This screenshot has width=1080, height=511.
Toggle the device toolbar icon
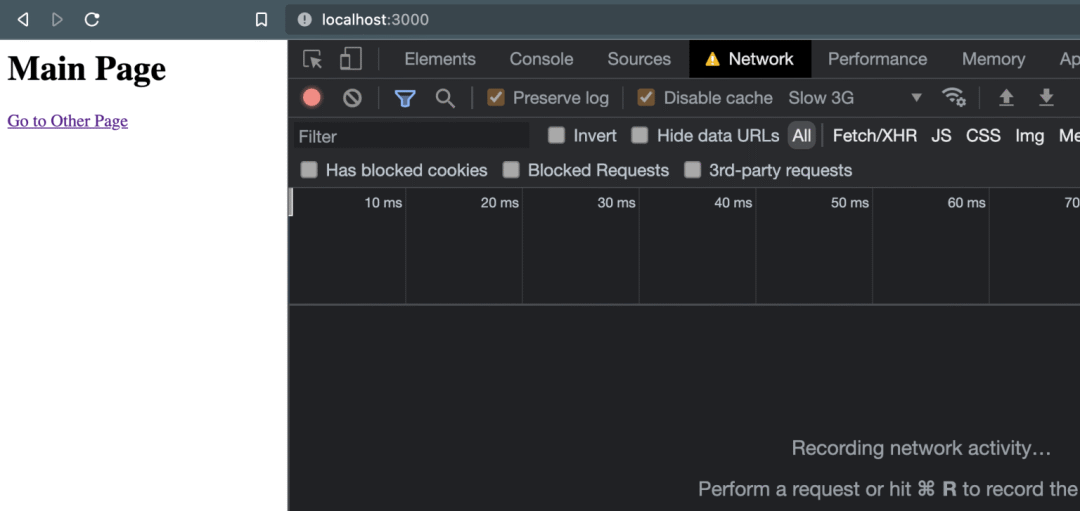(x=350, y=59)
